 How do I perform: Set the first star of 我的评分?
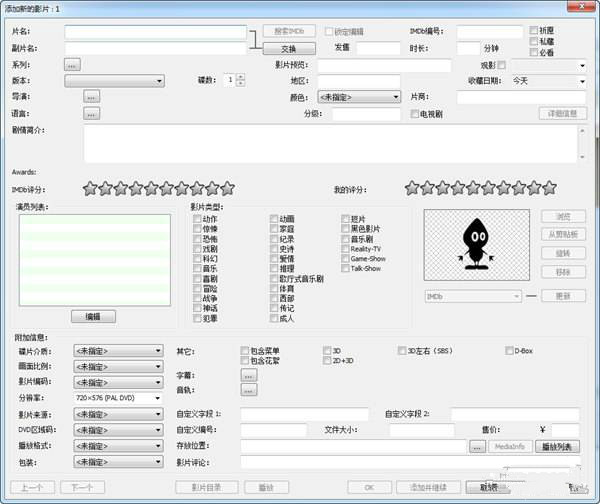[x=412, y=188]
